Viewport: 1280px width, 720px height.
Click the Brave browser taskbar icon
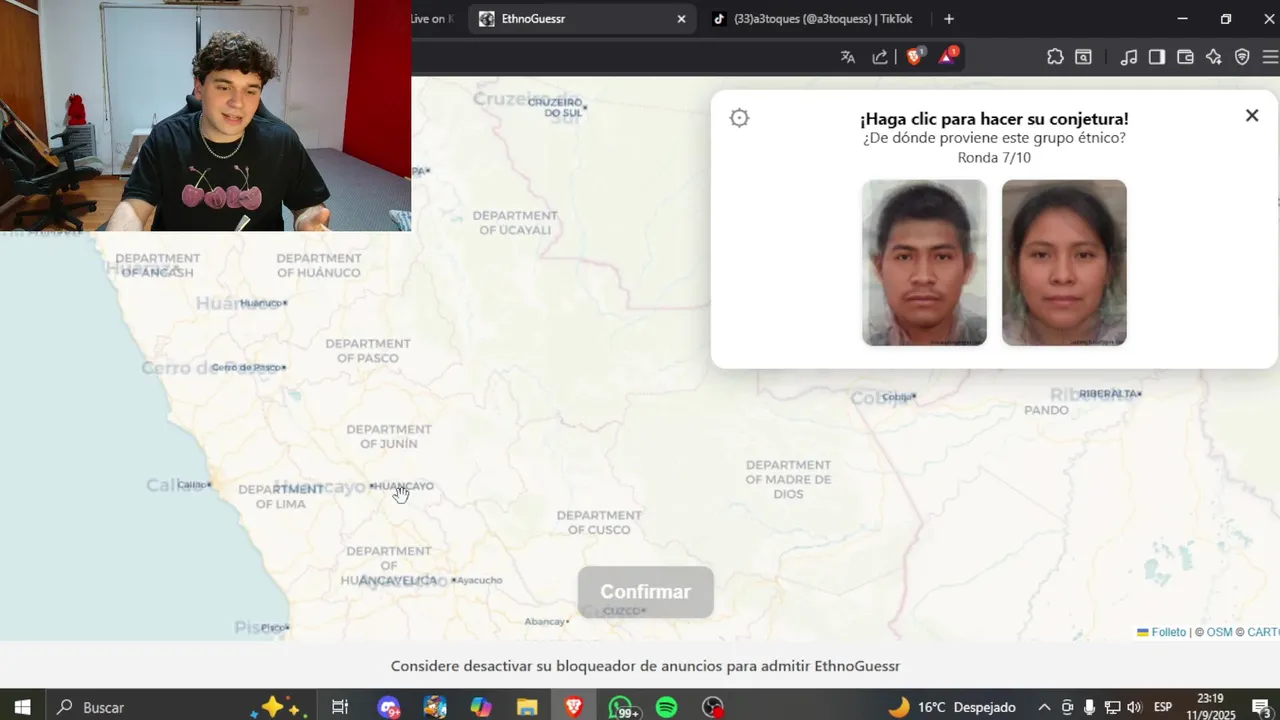(574, 707)
